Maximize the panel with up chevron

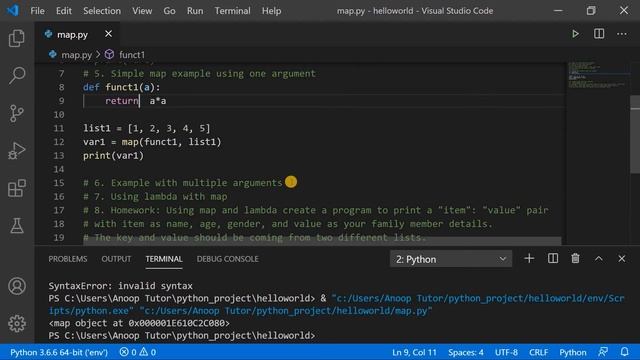(x=599, y=258)
